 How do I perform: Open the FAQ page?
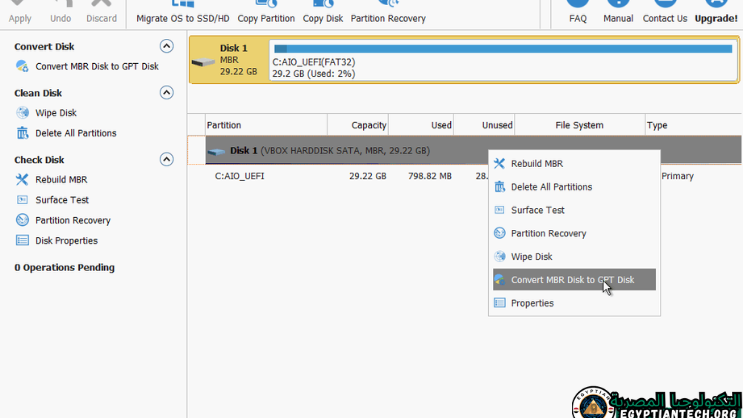click(578, 12)
